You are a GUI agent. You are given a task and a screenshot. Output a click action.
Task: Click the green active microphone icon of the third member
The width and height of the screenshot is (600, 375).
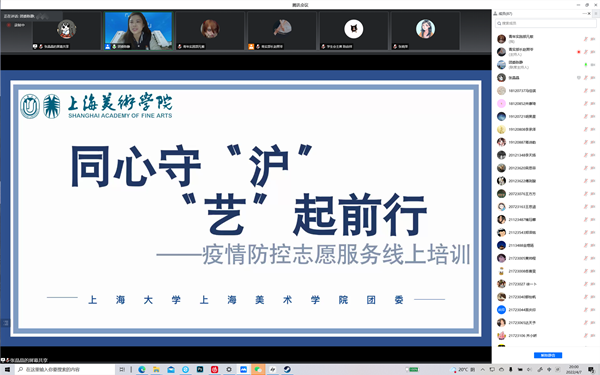[x=585, y=65]
